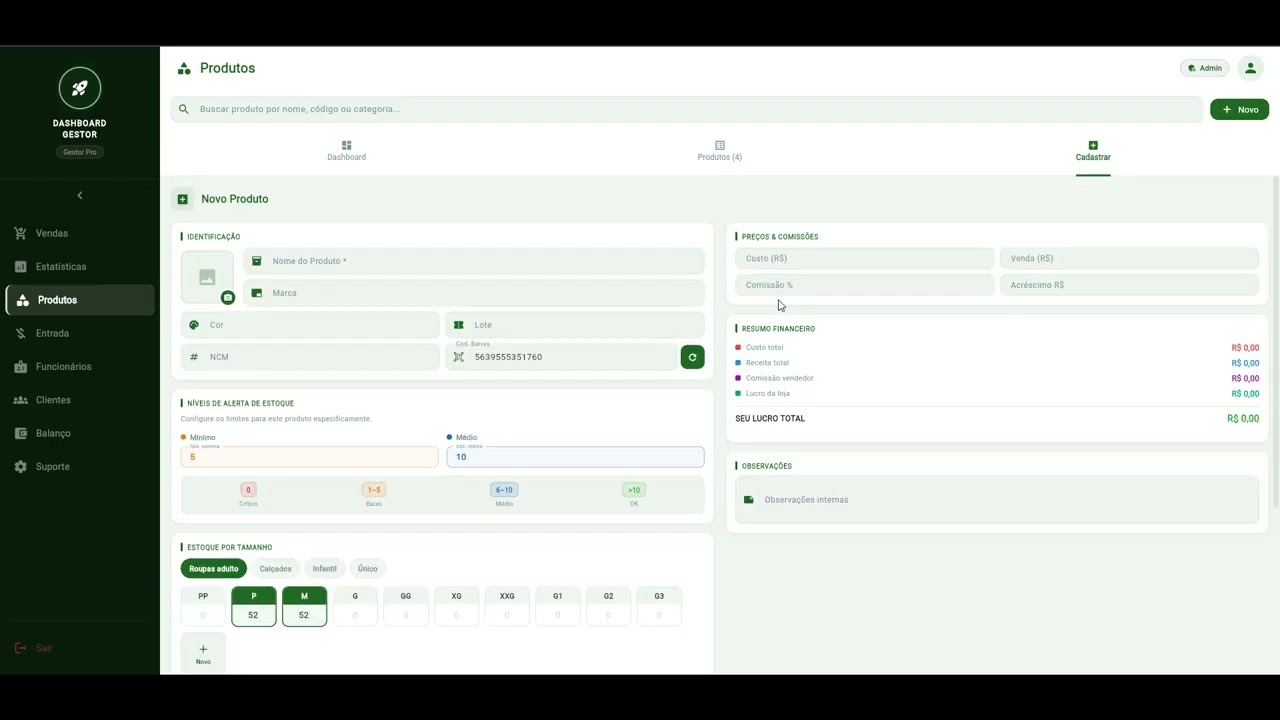Select the PP size box
Viewport: 1280px width, 720px height.
coord(203,606)
